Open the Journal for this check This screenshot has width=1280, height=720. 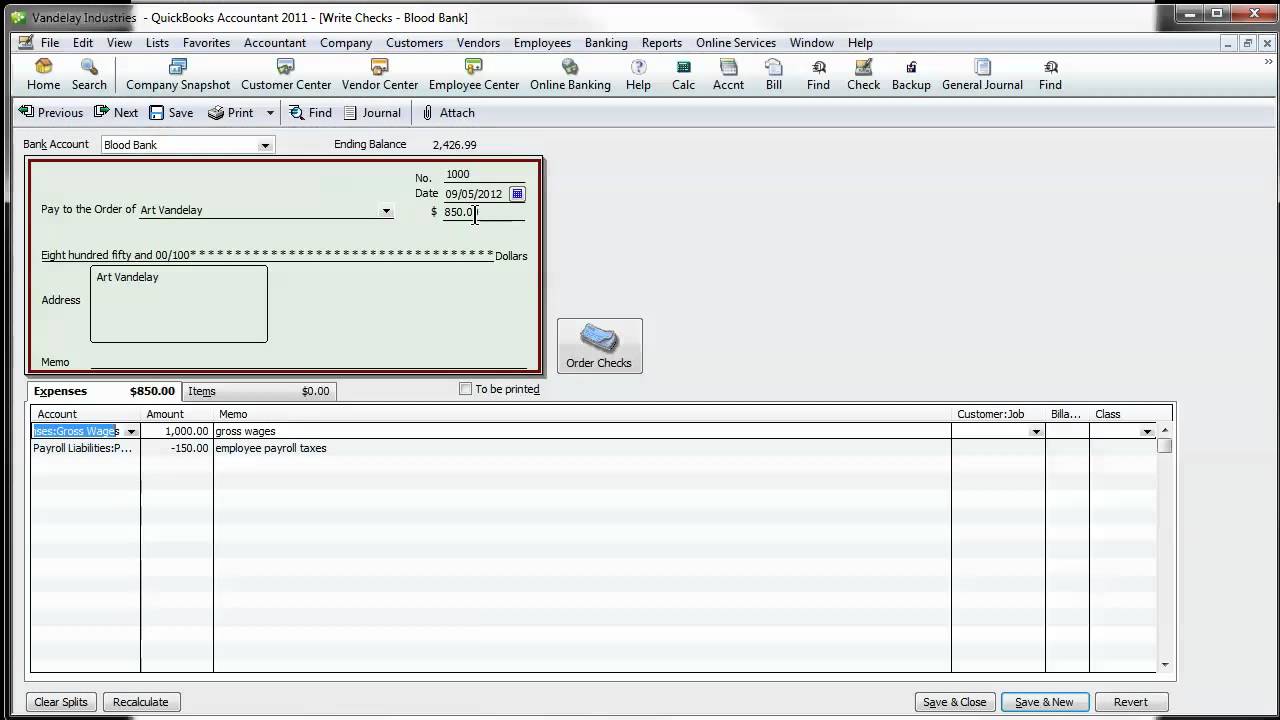(372, 113)
